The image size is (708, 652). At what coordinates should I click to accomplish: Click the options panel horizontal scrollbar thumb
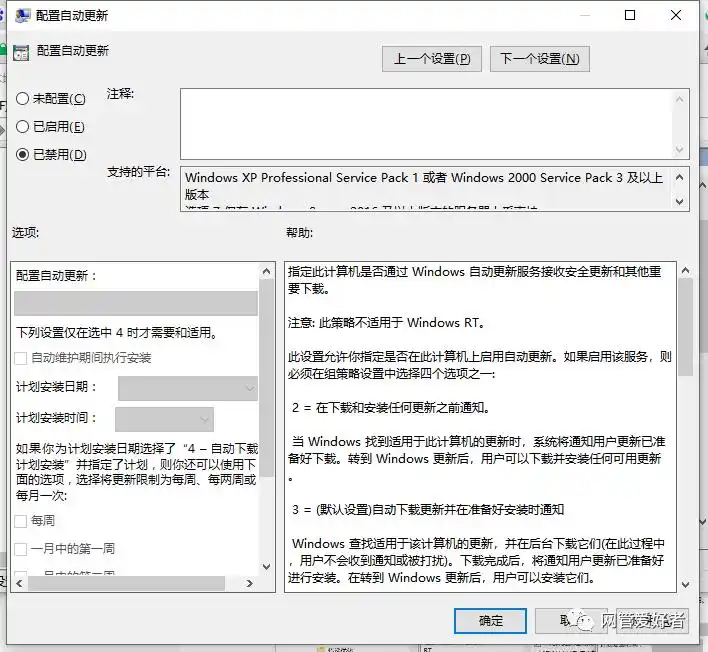coord(126,583)
